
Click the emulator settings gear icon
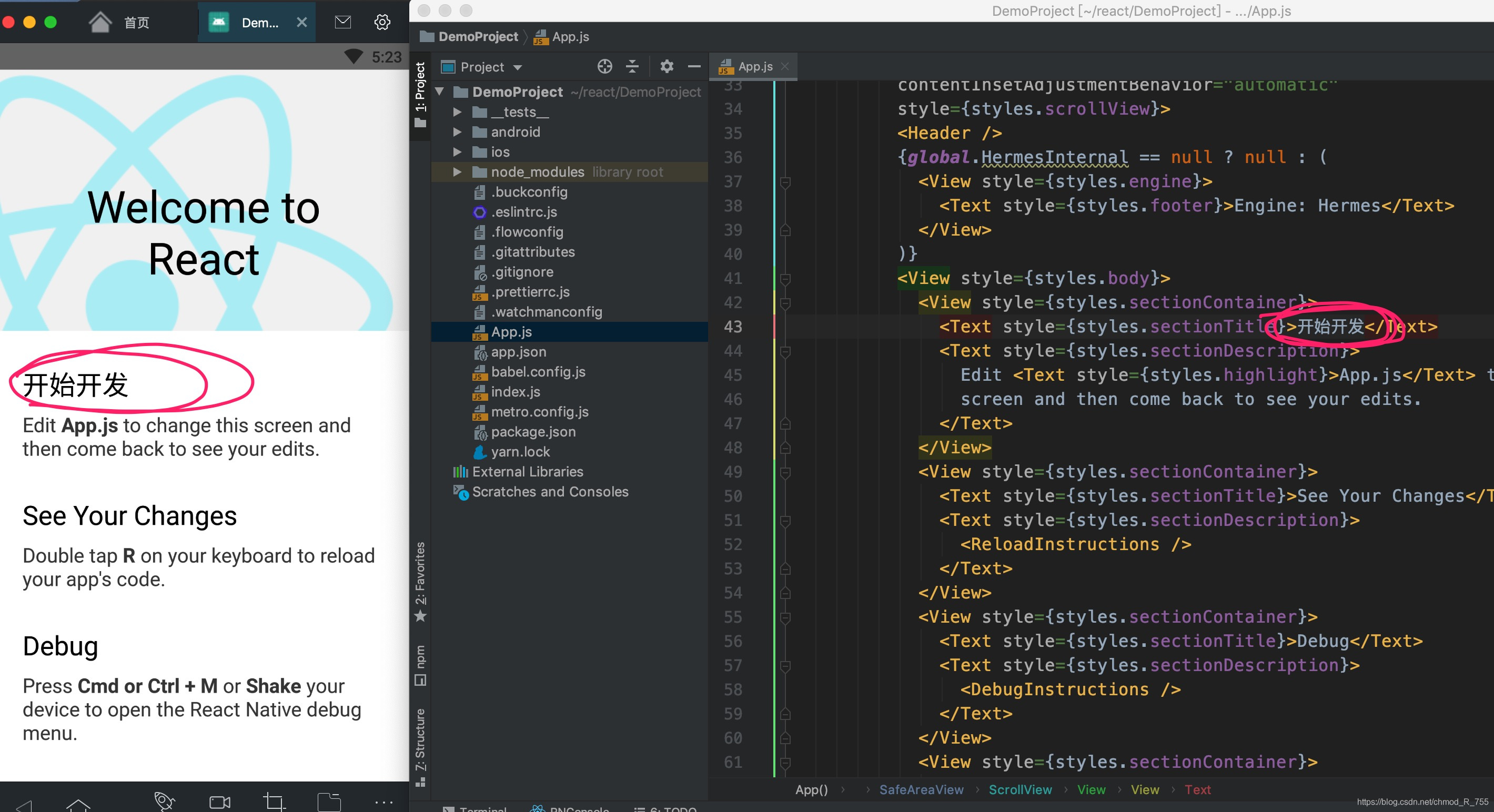point(381,23)
